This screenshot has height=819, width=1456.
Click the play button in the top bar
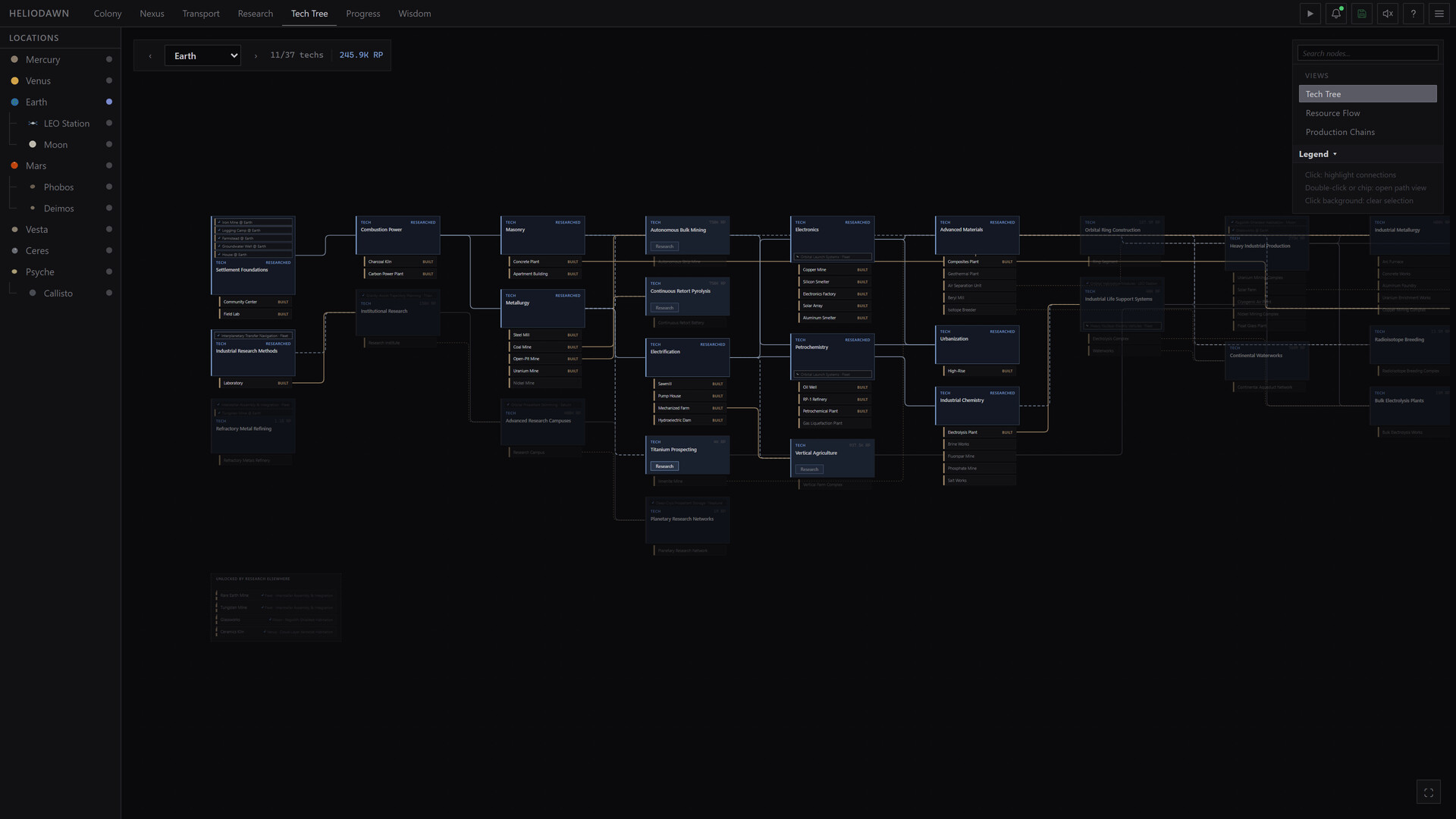click(1310, 14)
